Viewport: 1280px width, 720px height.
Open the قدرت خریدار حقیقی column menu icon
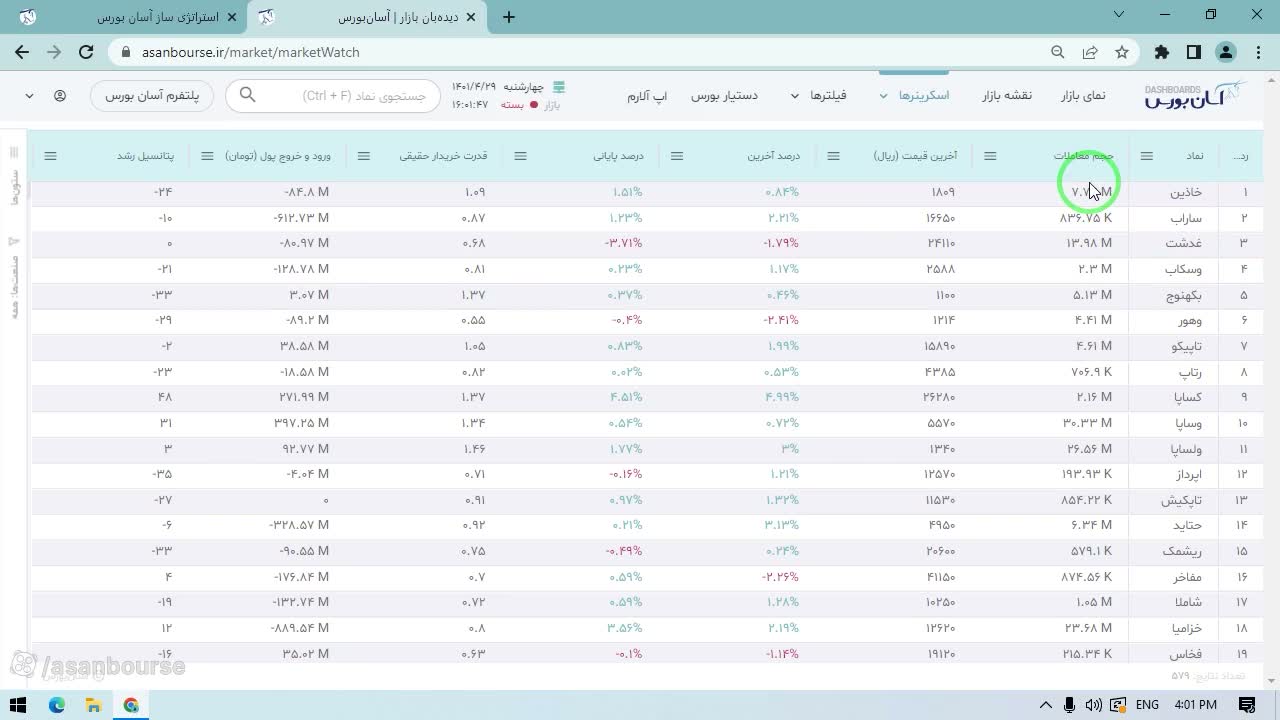(364, 156)
